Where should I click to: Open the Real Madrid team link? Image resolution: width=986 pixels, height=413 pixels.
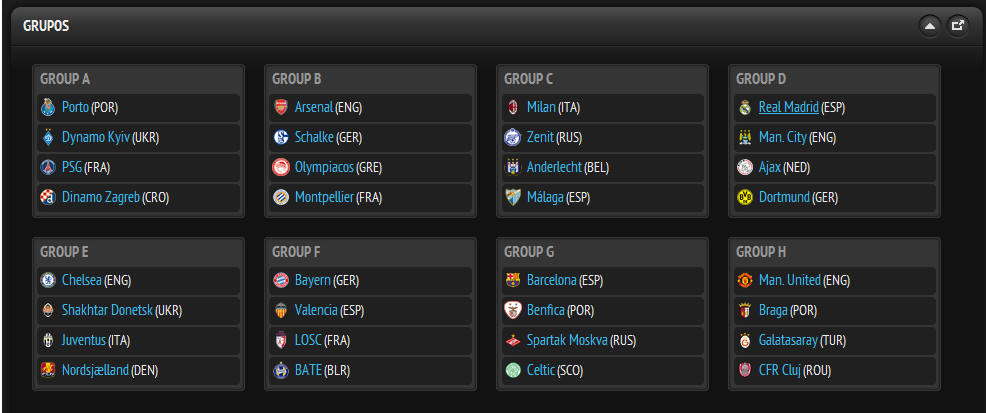[788, 108]
